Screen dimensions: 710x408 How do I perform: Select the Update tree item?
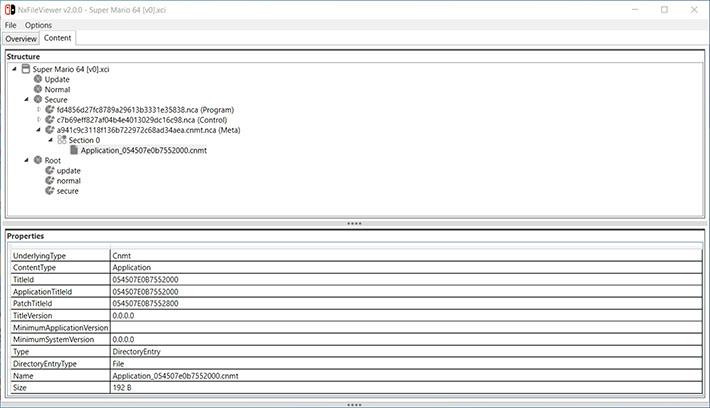57,79
